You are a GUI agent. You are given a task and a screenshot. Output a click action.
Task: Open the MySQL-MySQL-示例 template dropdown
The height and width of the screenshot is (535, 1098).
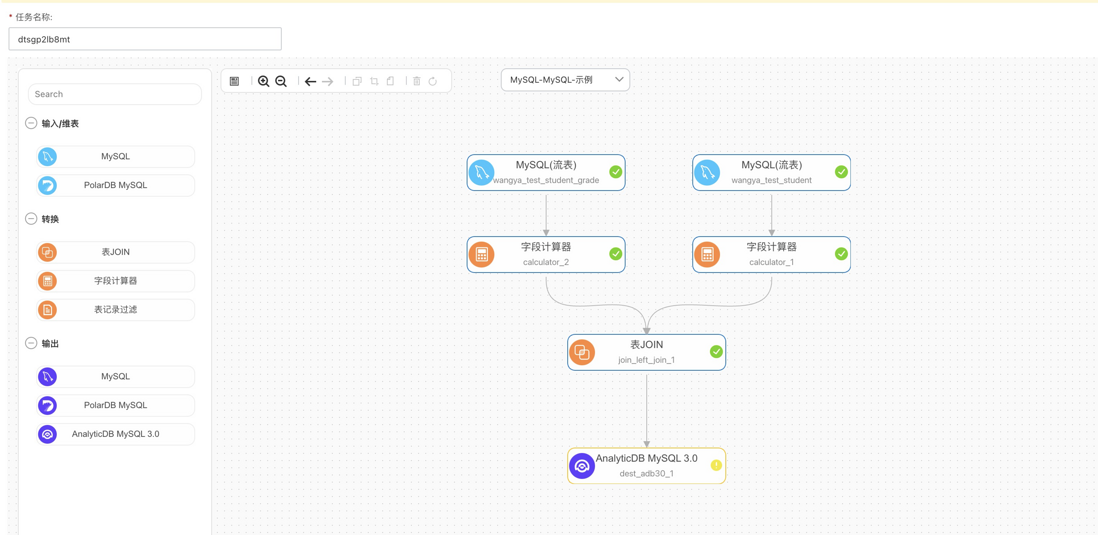tap(565, 80)
